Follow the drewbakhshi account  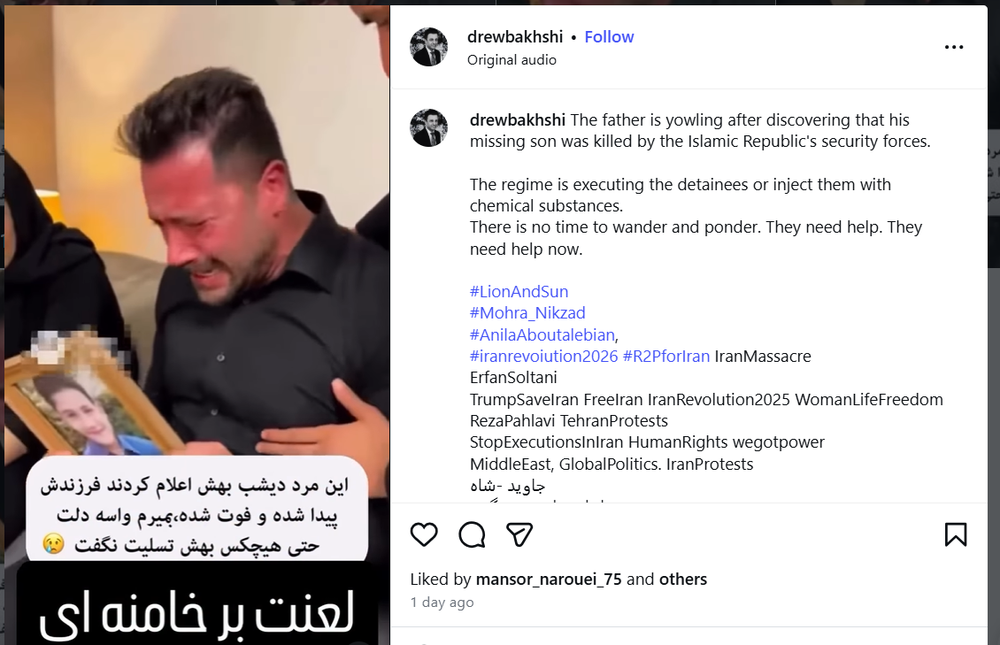coord(609,37)
